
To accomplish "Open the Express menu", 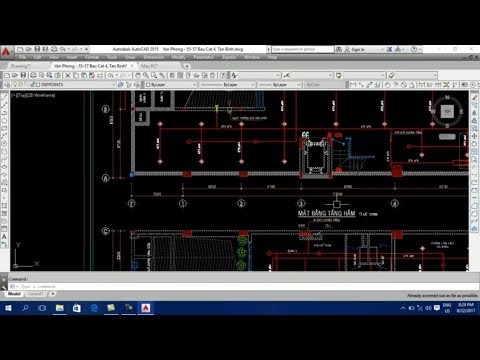I will (229, 57).
